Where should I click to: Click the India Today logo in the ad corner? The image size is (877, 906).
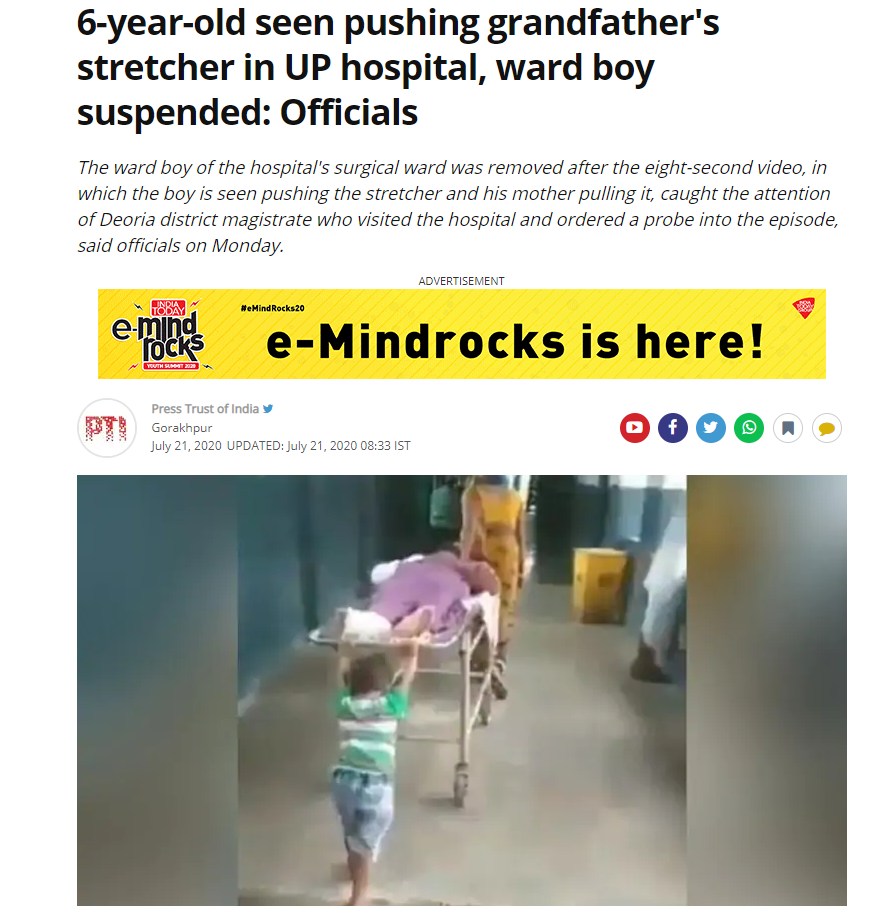(804, 308)
